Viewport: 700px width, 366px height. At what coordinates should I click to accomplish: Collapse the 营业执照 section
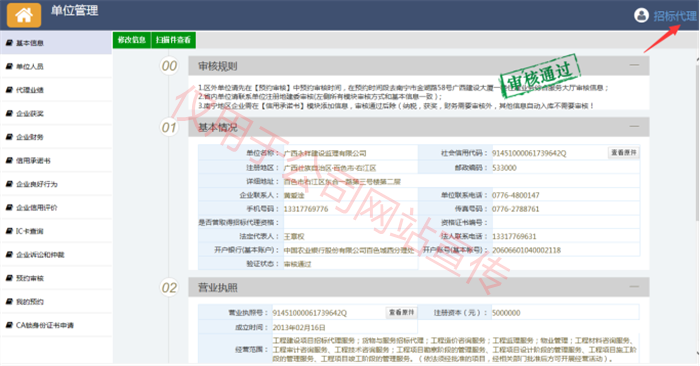[x=634, y=287]
